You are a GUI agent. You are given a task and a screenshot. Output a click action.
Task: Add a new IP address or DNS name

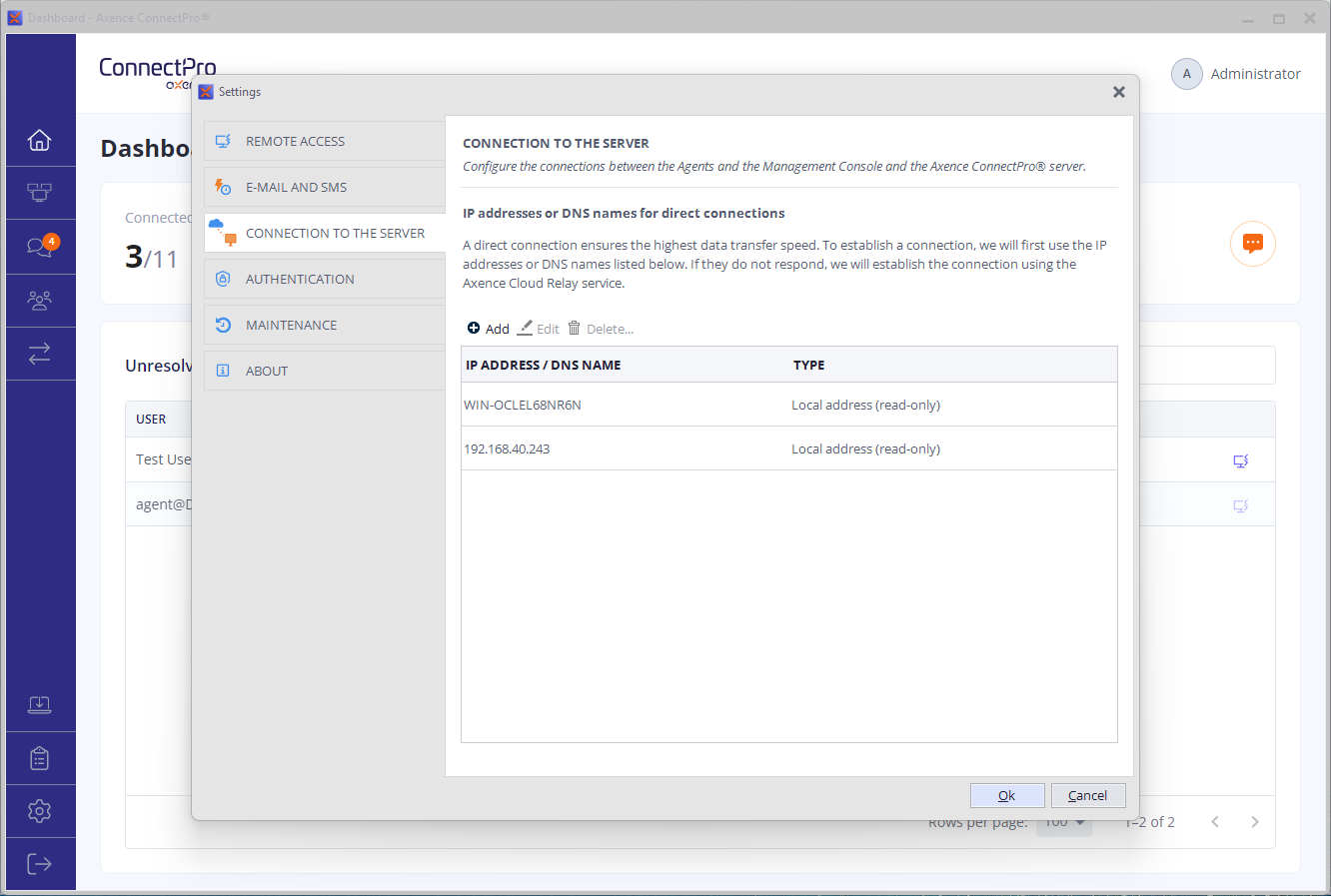489,329
